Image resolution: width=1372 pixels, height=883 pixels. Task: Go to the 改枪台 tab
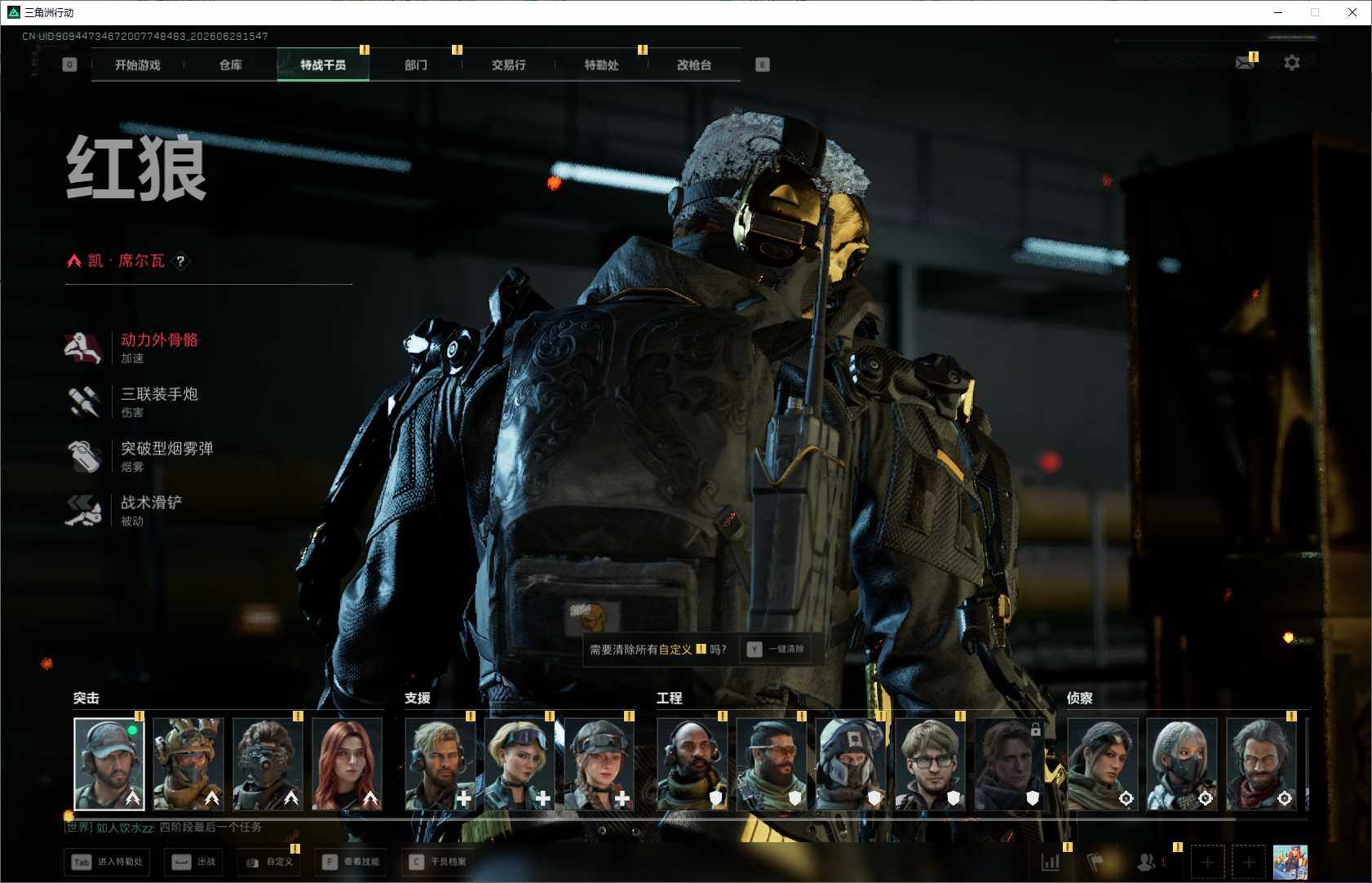click(694, 64)
